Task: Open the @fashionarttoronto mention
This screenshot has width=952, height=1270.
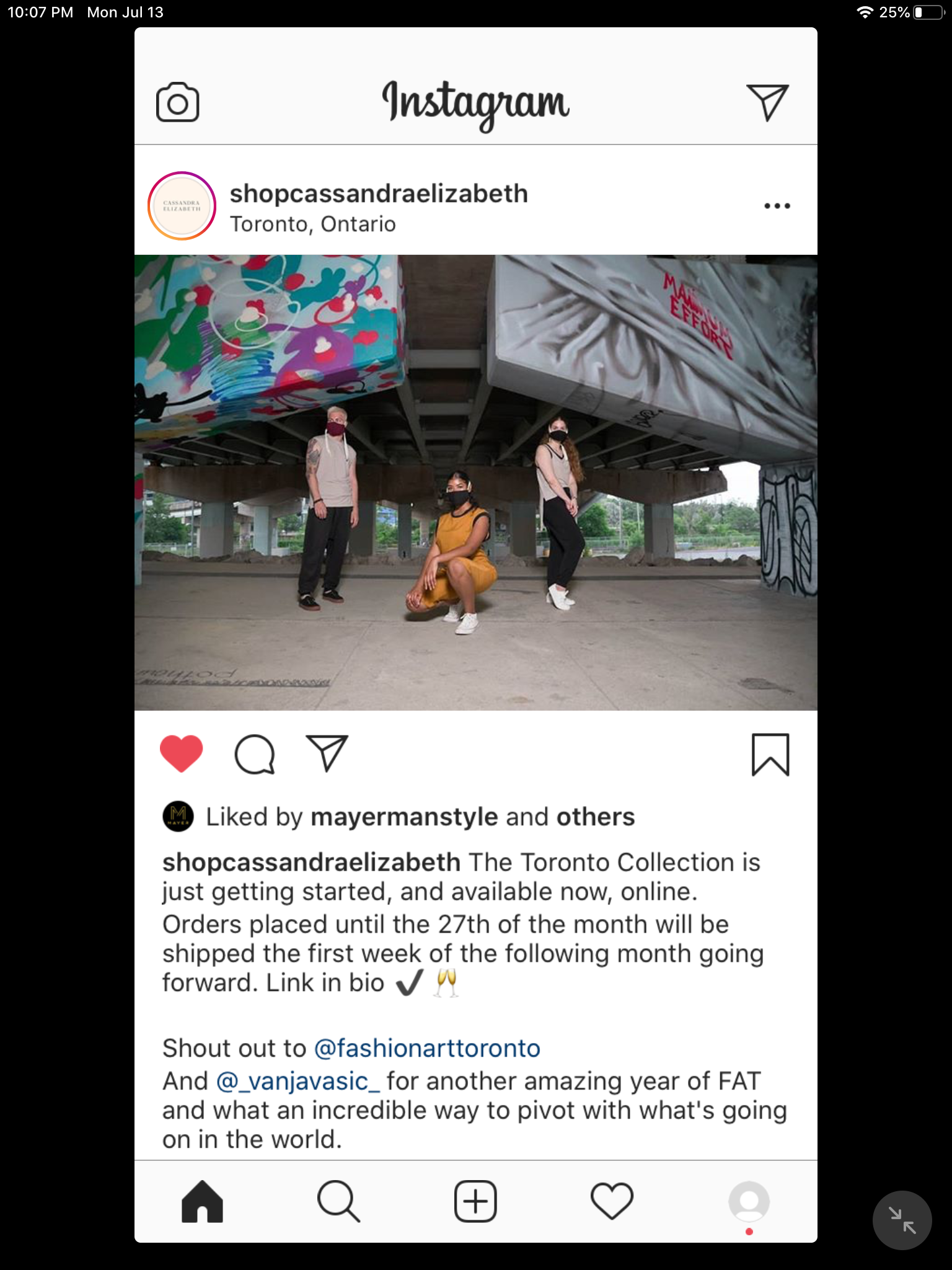Action: tap(427, 1048)
